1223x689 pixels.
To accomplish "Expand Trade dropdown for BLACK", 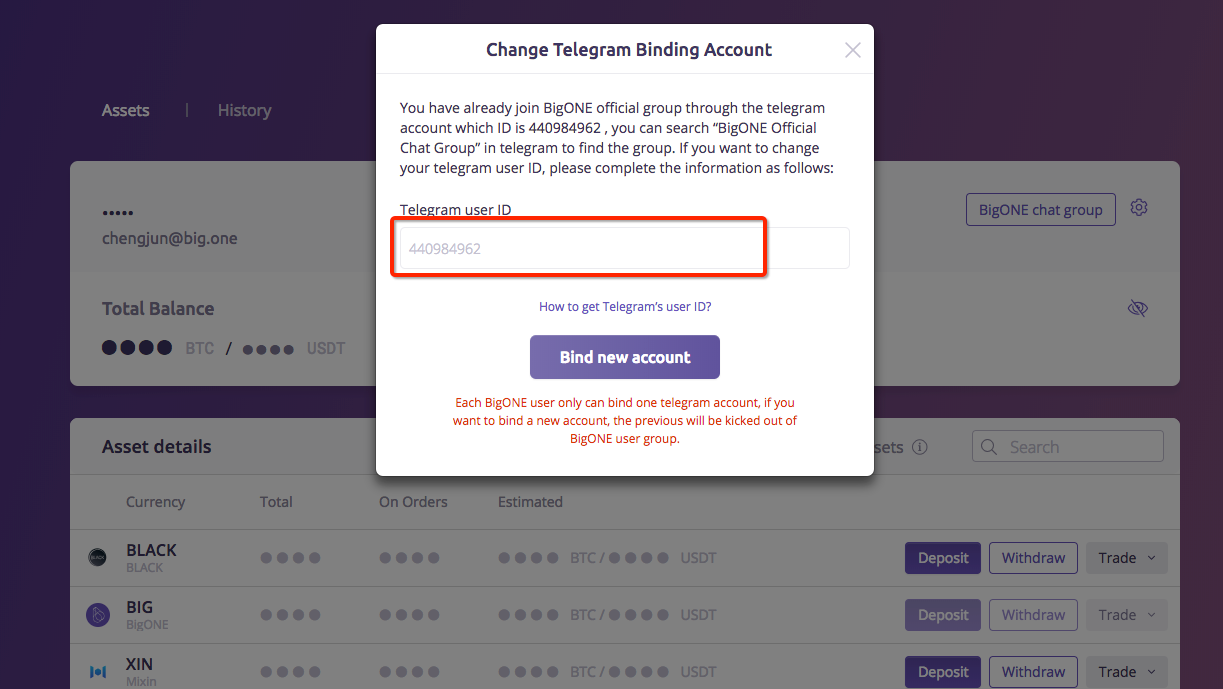I will [1127, 558].
